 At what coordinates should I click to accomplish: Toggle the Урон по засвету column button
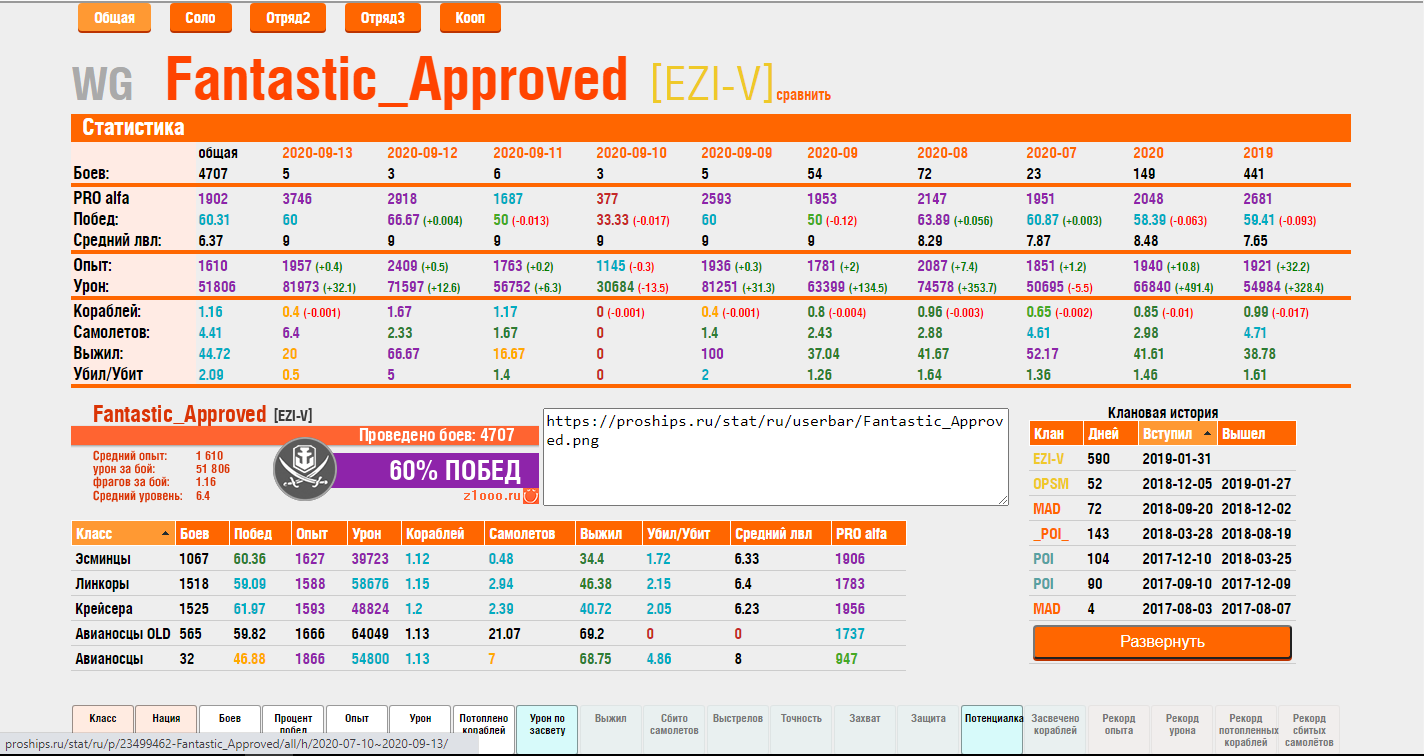547,724
